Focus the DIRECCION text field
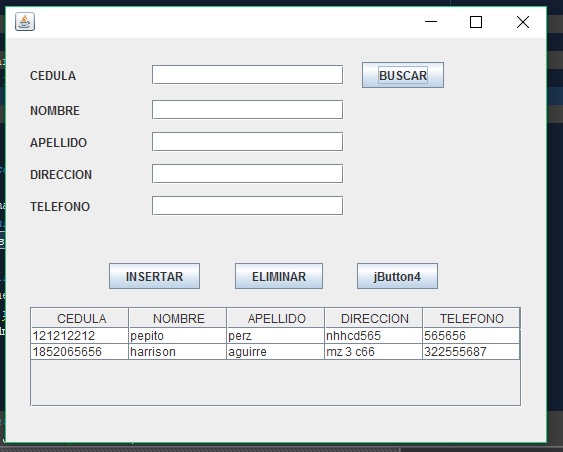 pos(247,174)
